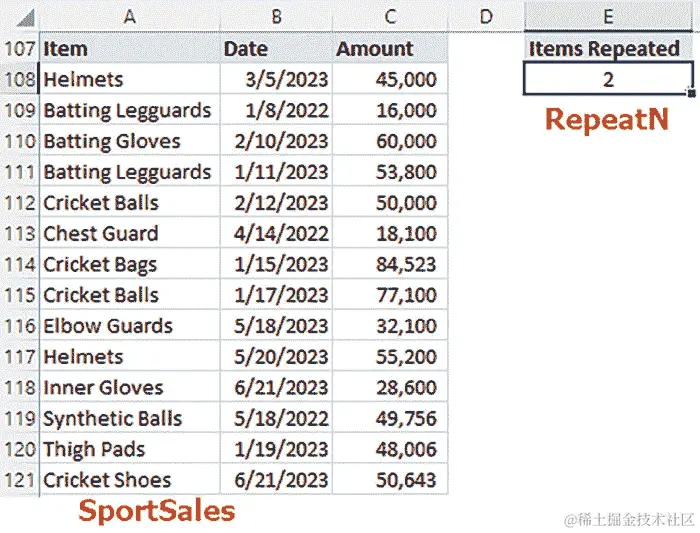This screenshot has width=700, height=533.
Task: Select row 115 header
Action: pos(20,295)
